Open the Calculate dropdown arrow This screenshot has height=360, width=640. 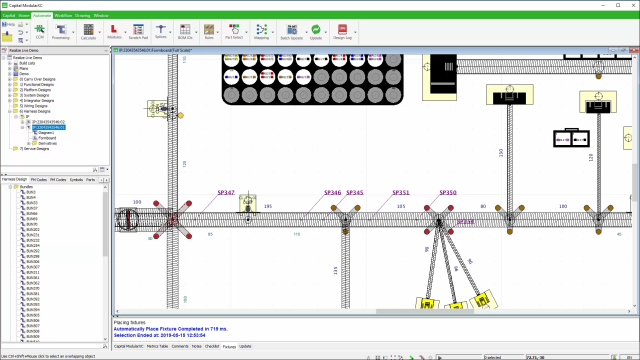(100, 32)
